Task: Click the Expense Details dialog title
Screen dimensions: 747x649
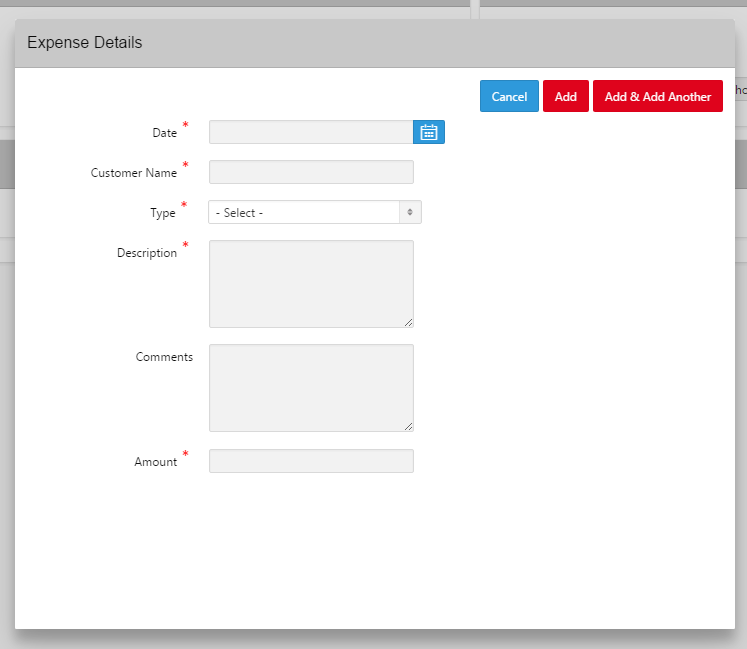Action: point(84,43)
